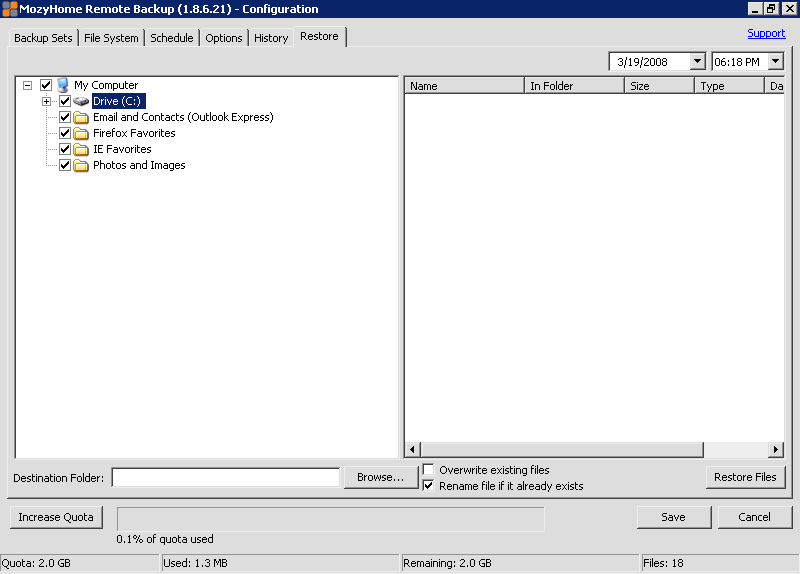Save the configuration

pyautogui.click(x=673, y=517)
